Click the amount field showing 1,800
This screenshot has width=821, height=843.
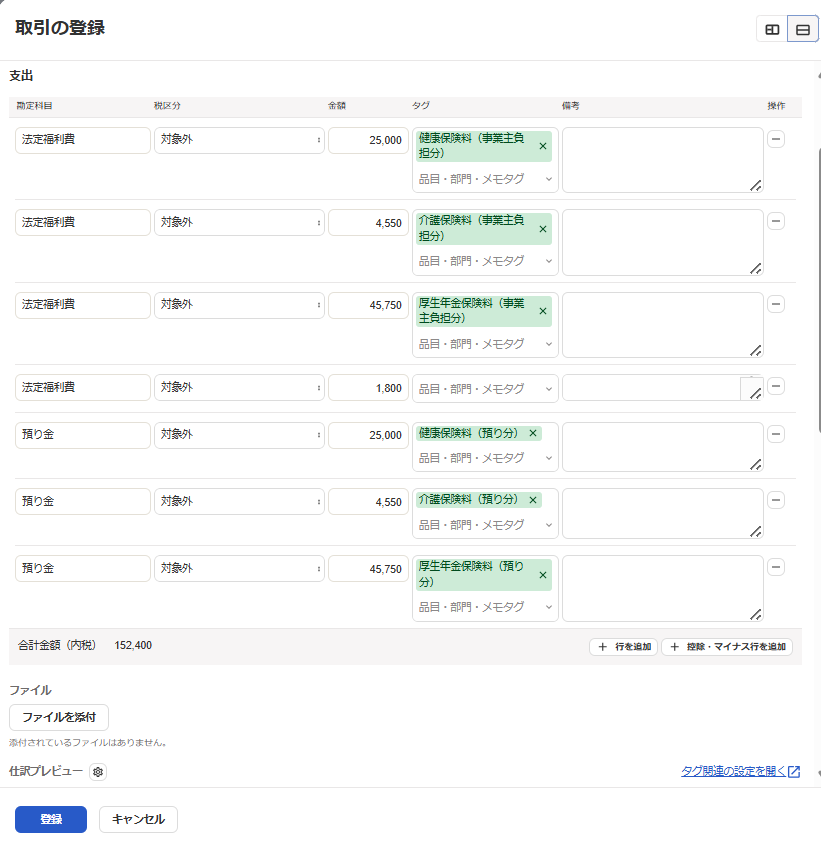[x=368, y=388]
